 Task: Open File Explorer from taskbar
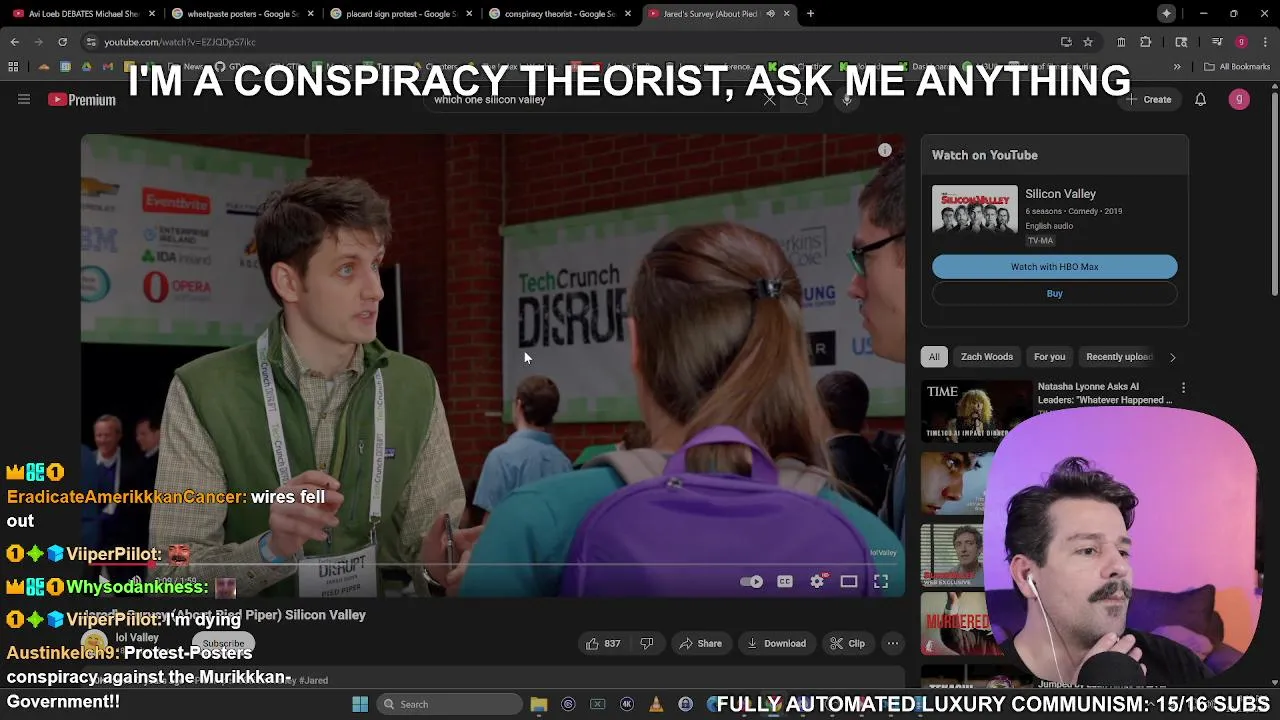pos(539,704)
